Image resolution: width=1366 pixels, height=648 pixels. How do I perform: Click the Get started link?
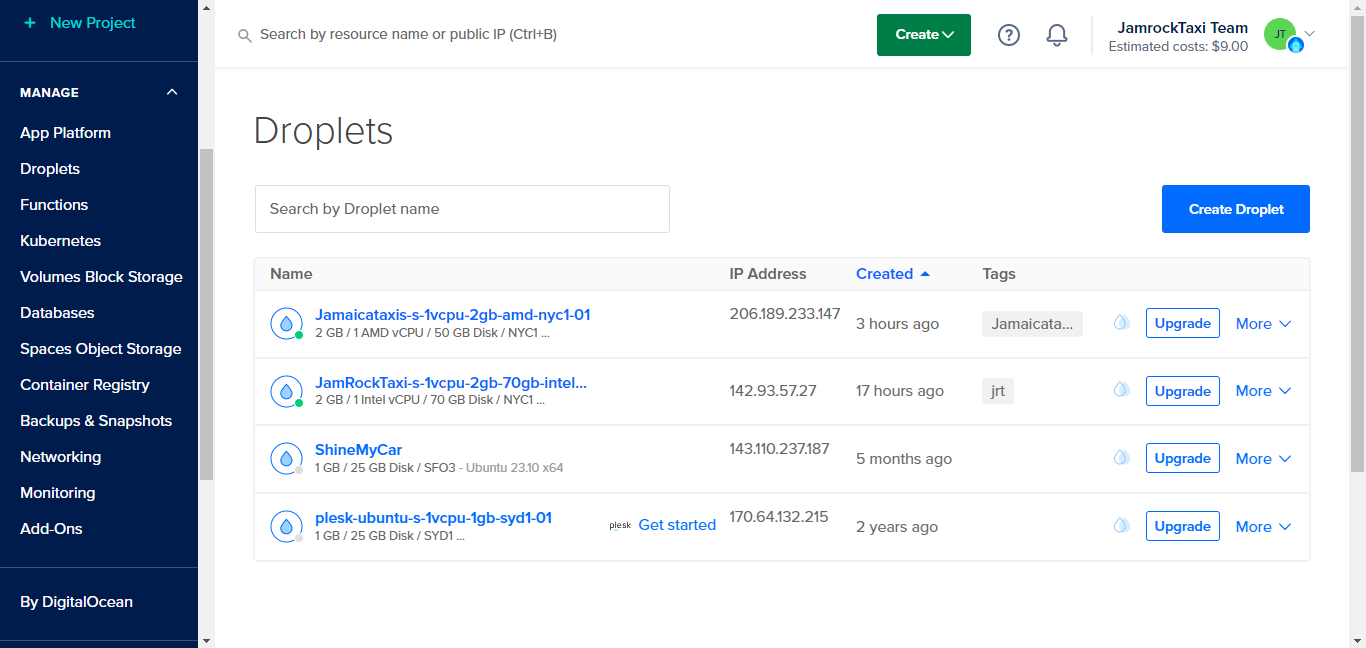[x=677, y=525]
